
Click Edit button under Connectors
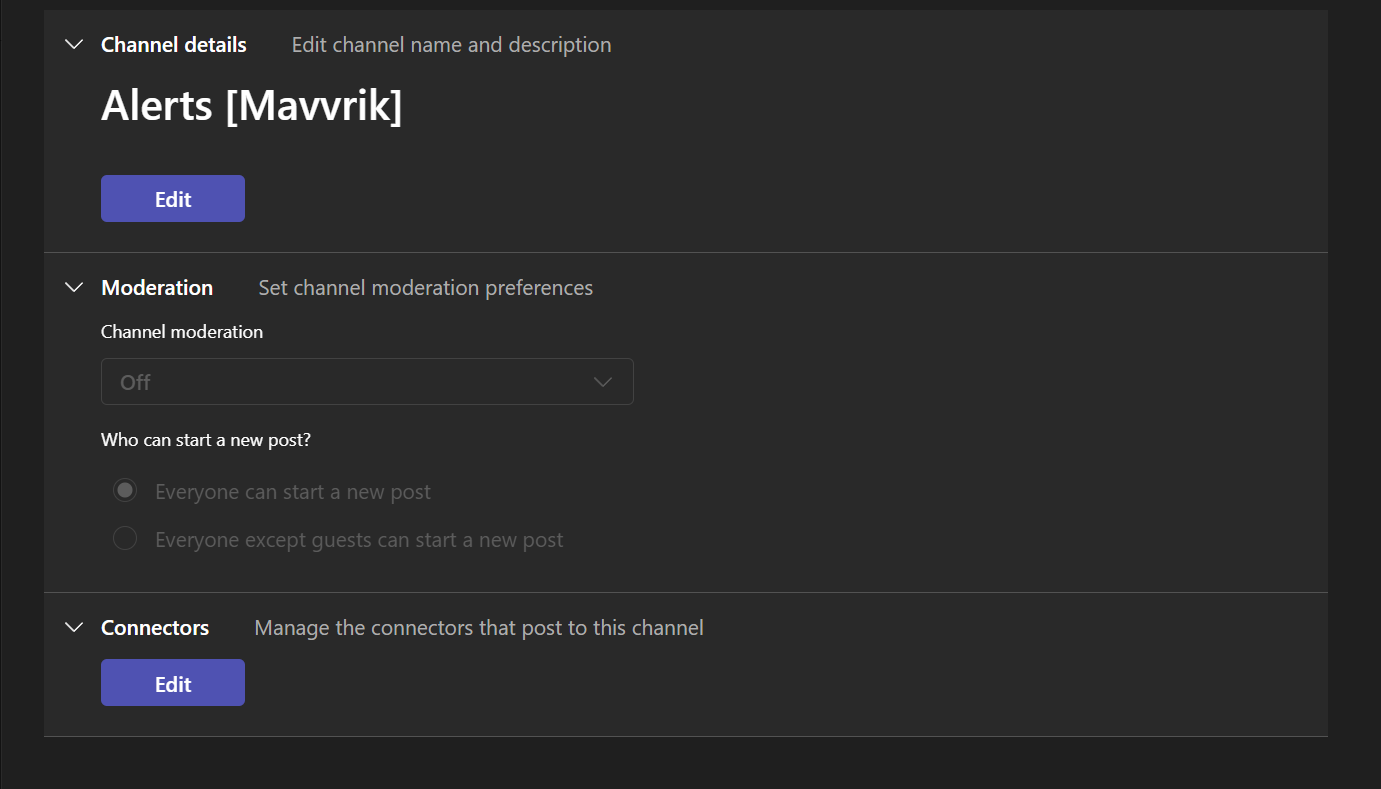173,683
